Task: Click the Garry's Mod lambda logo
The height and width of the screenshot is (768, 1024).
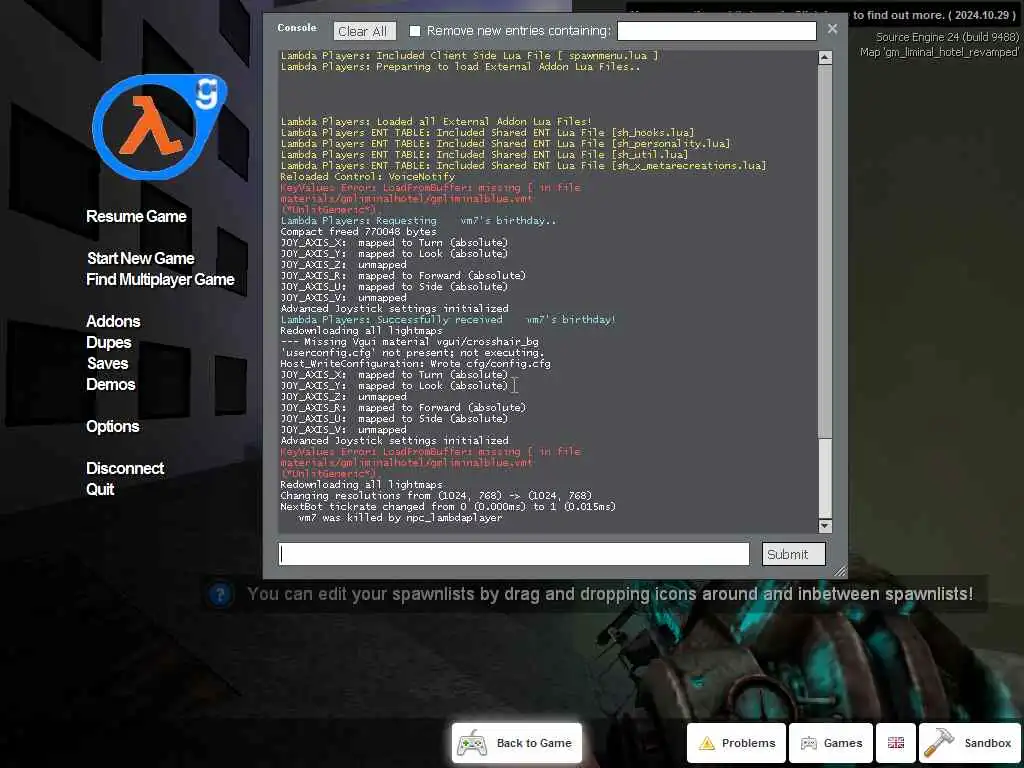Action: (159, 127)
